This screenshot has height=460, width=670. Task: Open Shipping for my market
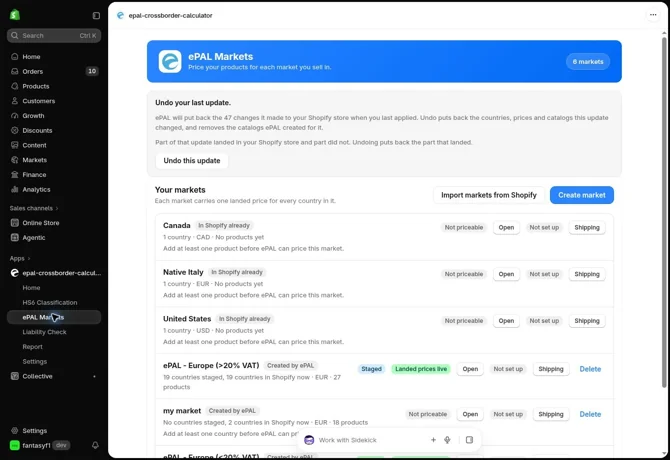click(551, 414)
